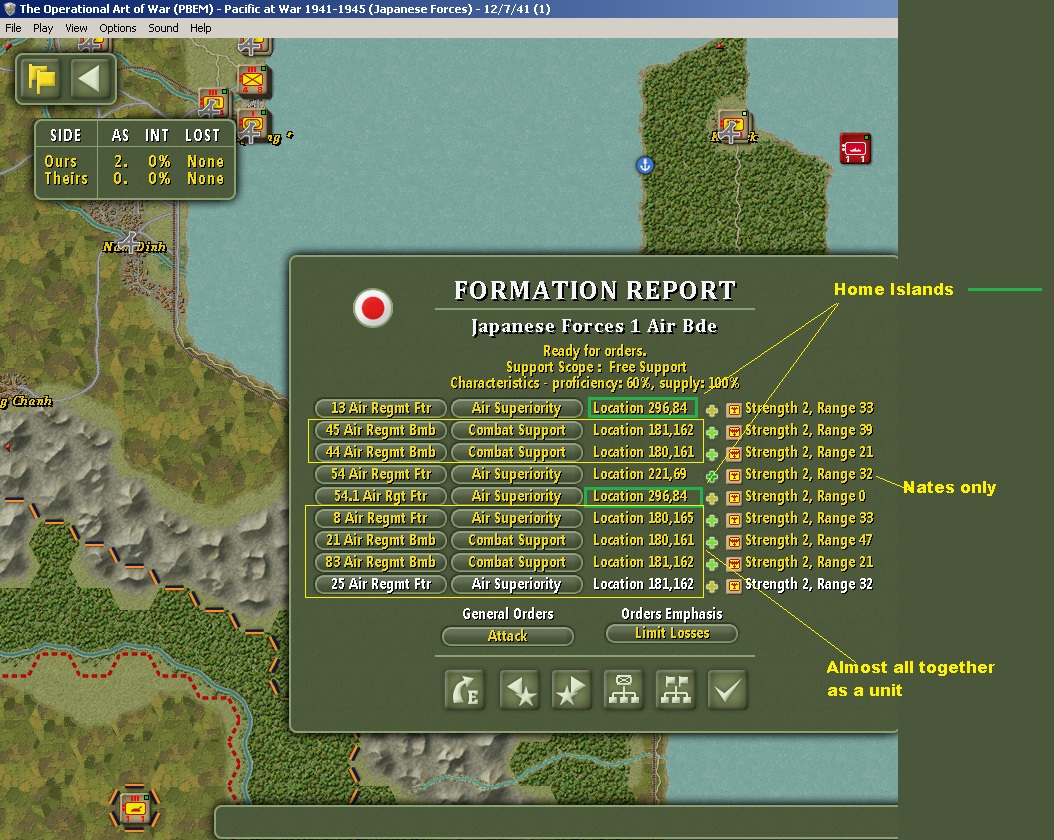Change Combat Support mission for 83 Air Regmt
The width and height of the screenshot is (1054, 840).
coord(516,562)
